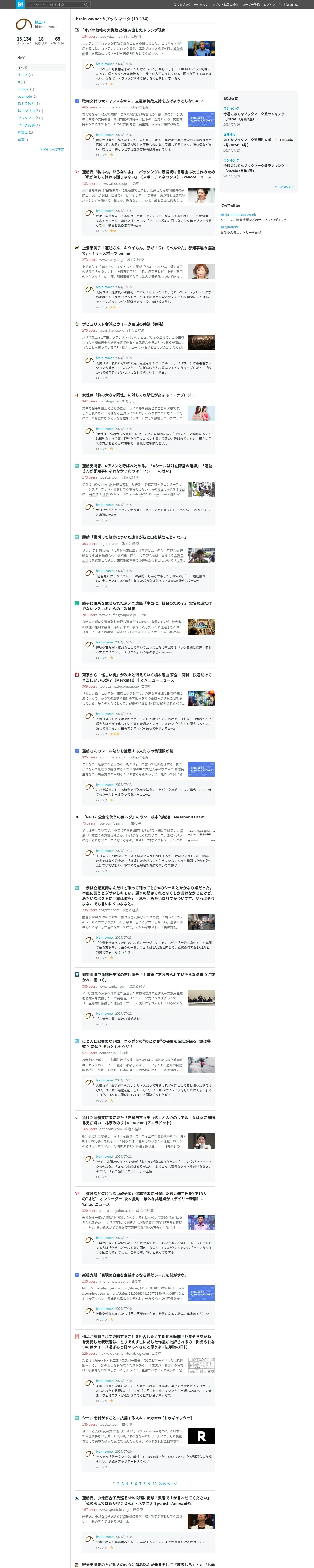Open シールを剥がすことに抗議する人々 Togetter article
The image size is (314, 1568).
(137, 1418)
